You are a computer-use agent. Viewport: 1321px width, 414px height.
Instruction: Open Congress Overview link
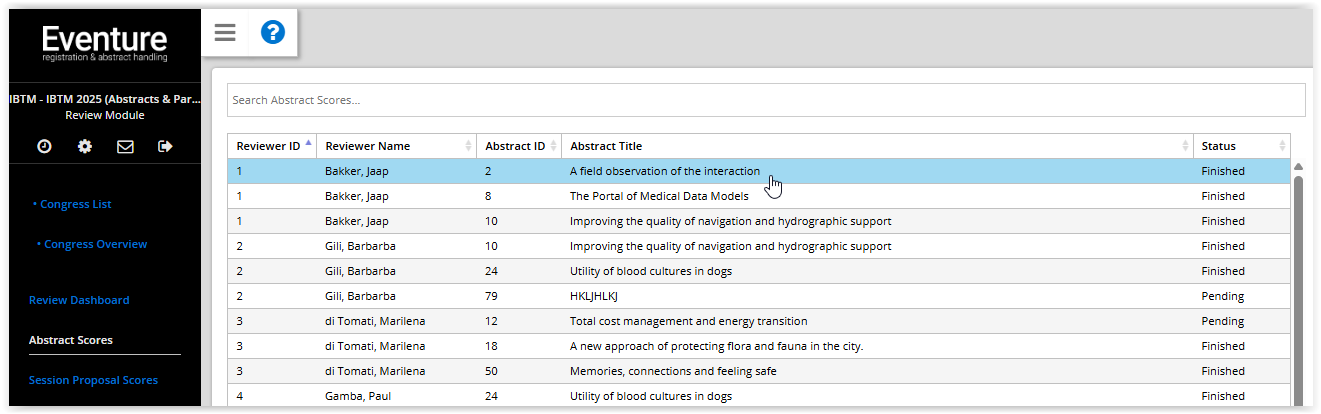pos(95,244)
